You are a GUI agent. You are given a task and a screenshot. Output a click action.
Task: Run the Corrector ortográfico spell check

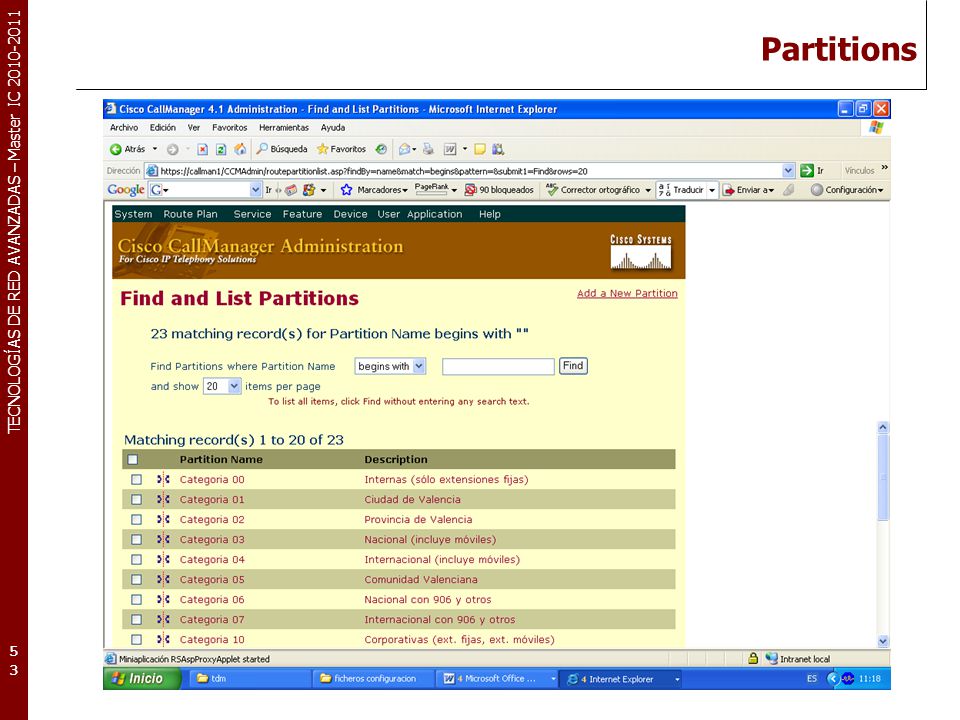click(593, 190)
